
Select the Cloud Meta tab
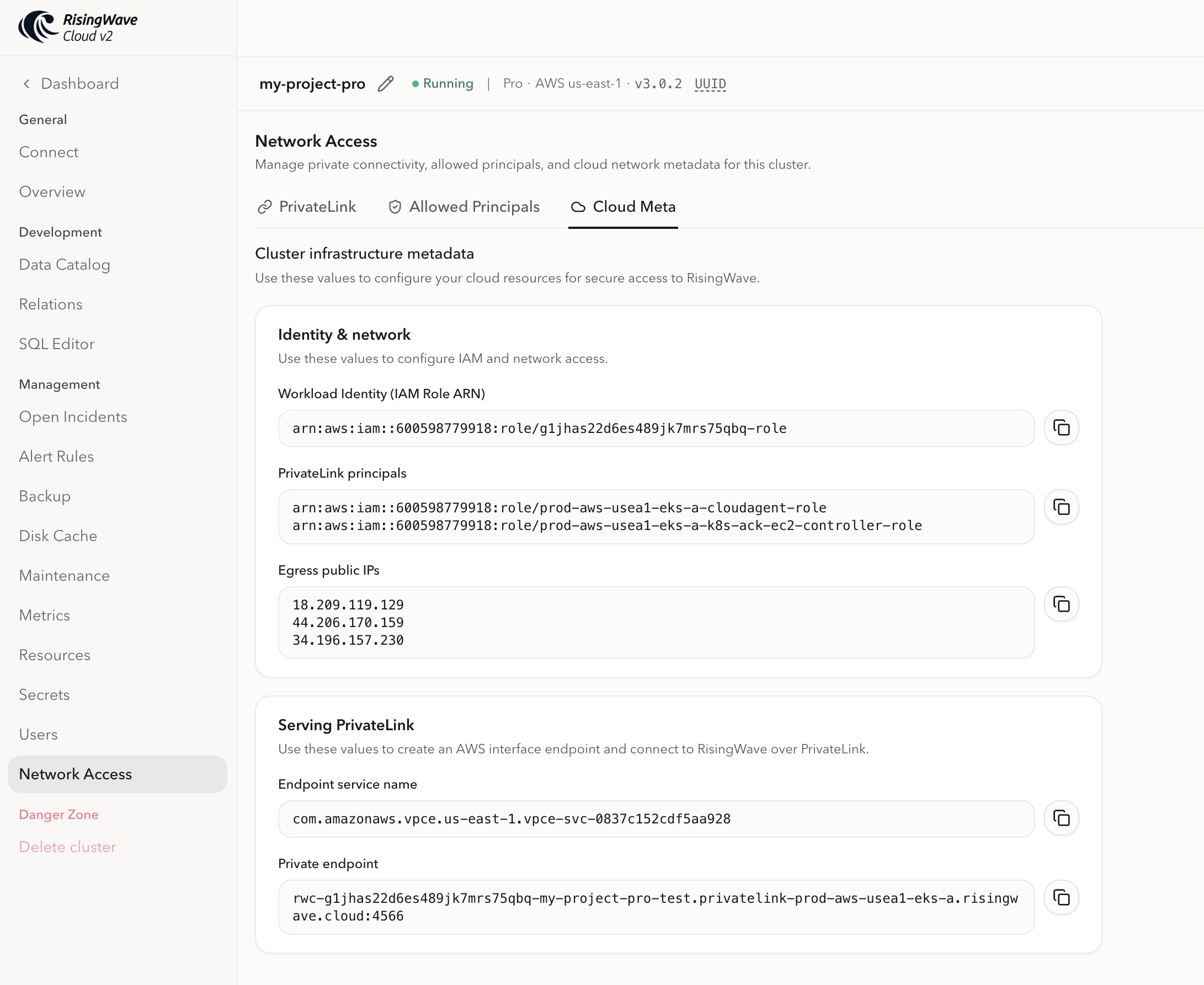[623, 207]
